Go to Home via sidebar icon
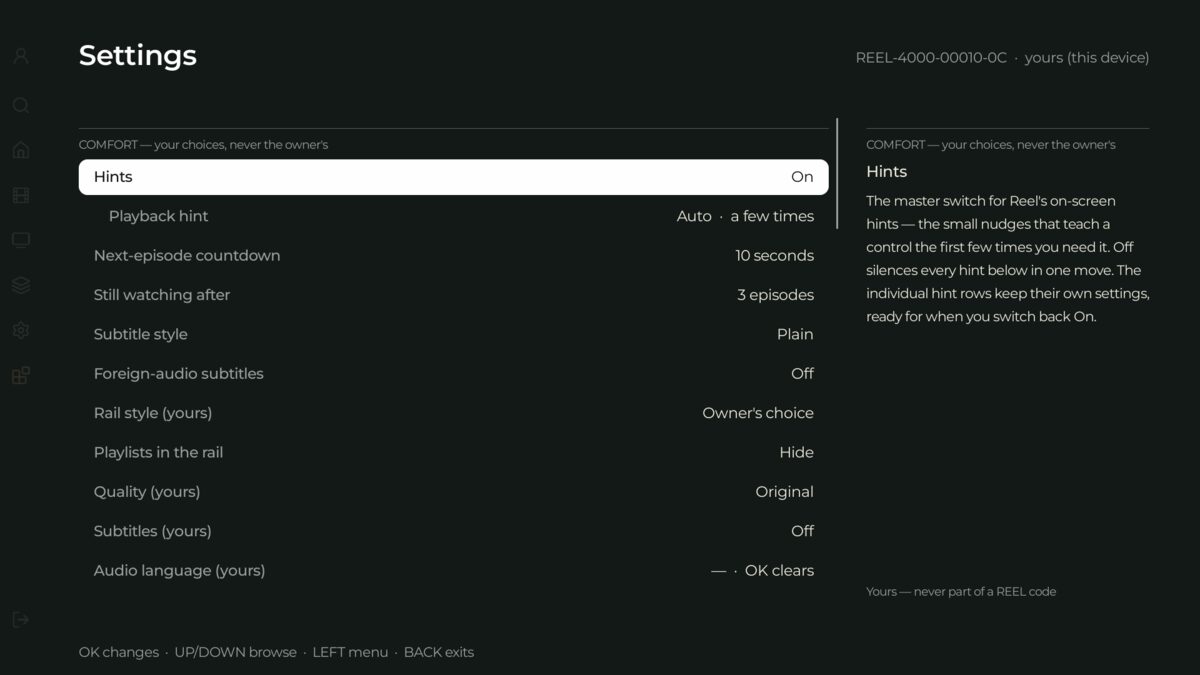Viewport: 1200px width, 675px height. click(21, 150)
